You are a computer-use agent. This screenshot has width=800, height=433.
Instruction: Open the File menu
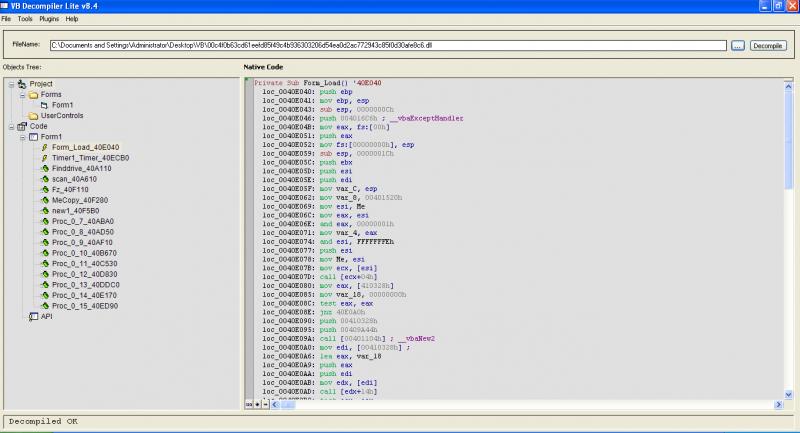click(6, 19)
